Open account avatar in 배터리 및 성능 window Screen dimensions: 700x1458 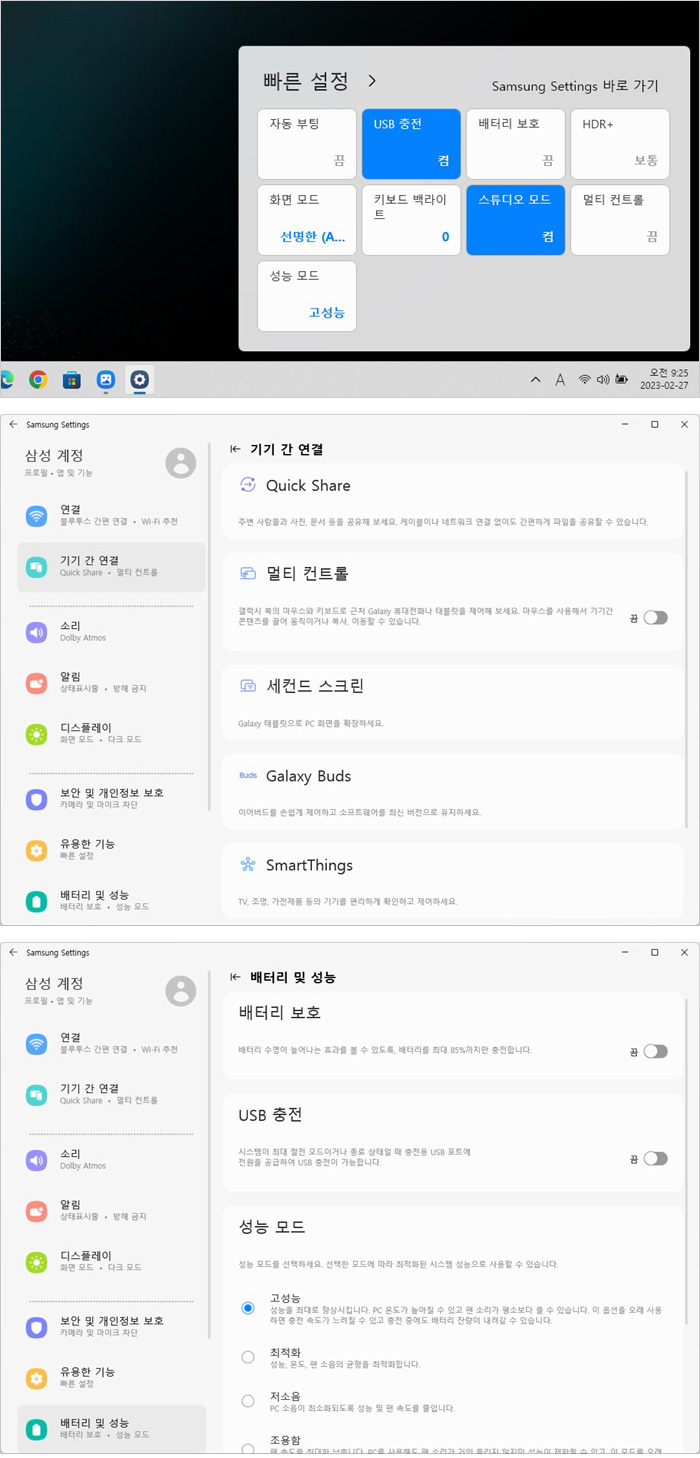[x=181, y=990]
